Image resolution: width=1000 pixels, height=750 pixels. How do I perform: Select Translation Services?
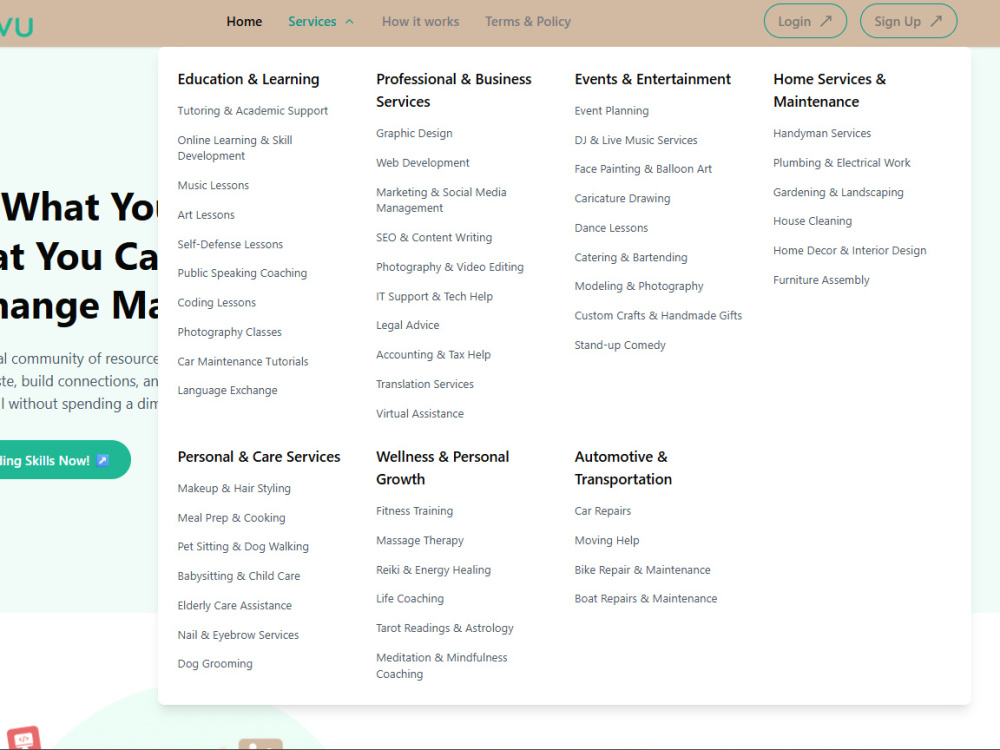[425, 384]
